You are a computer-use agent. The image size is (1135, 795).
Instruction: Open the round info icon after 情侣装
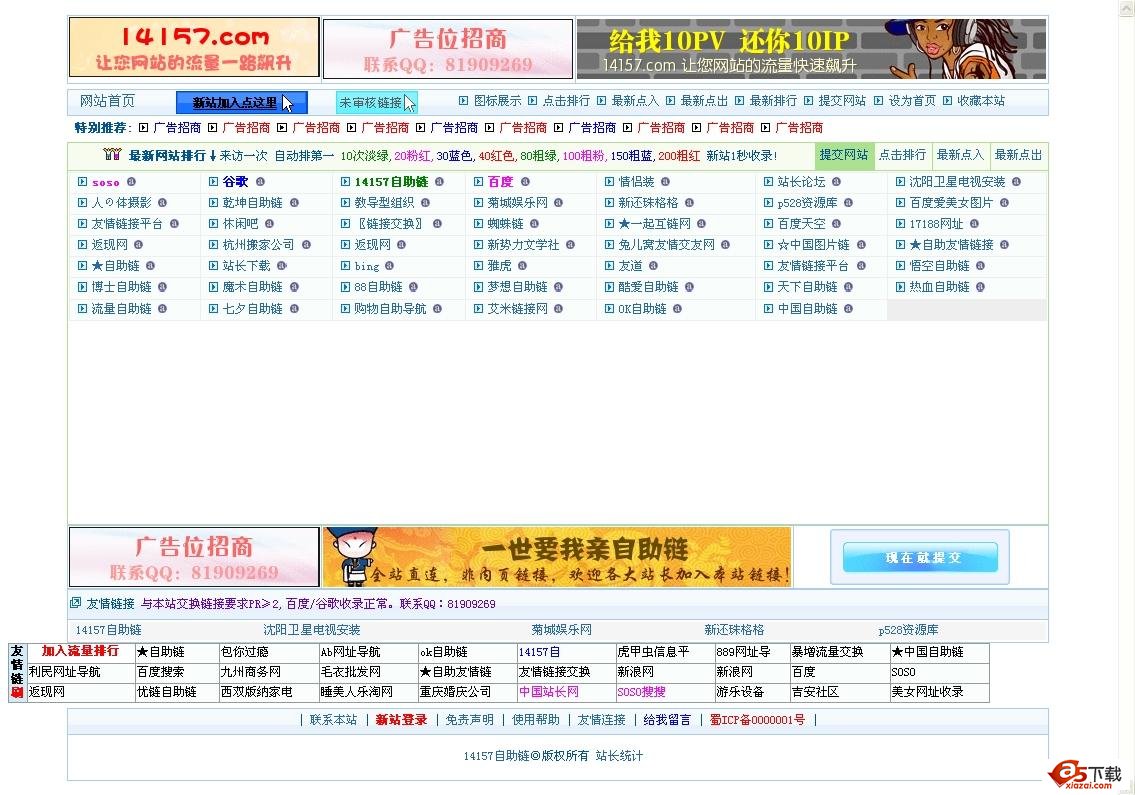665,182
